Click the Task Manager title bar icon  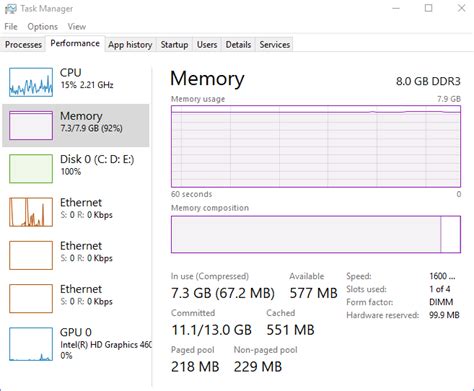point(11,9)
